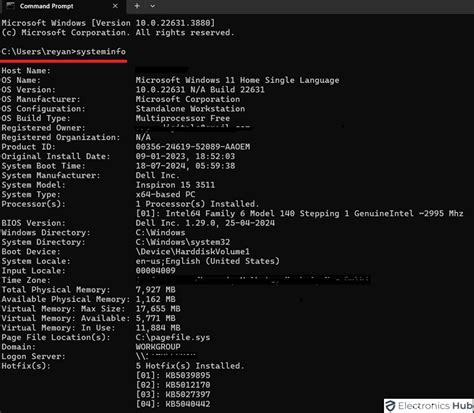Click System Locale 'en-us;English (United States)'

[207, 261]
